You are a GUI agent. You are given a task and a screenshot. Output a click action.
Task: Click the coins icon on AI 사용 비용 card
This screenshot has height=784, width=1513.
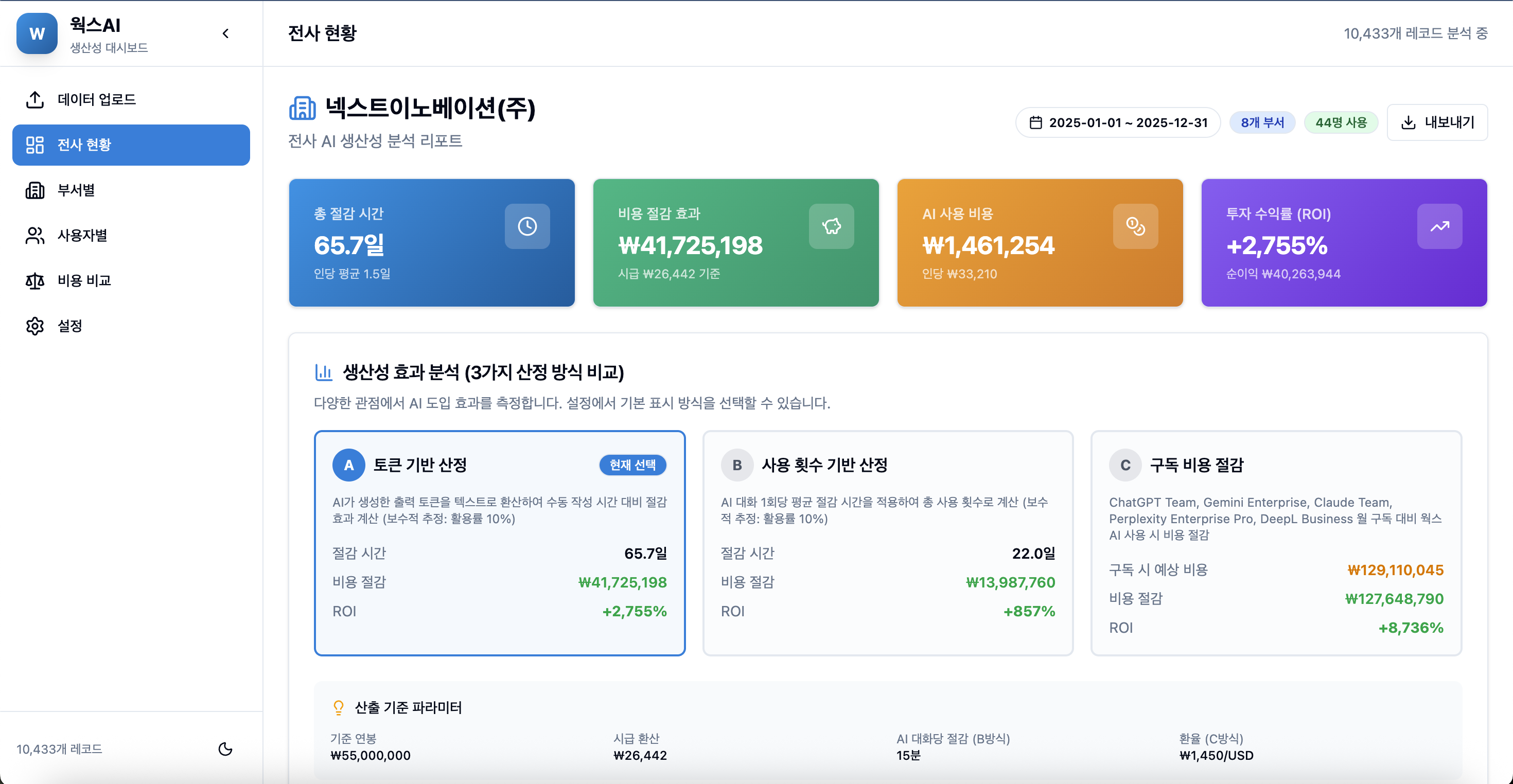point(1135,226)
